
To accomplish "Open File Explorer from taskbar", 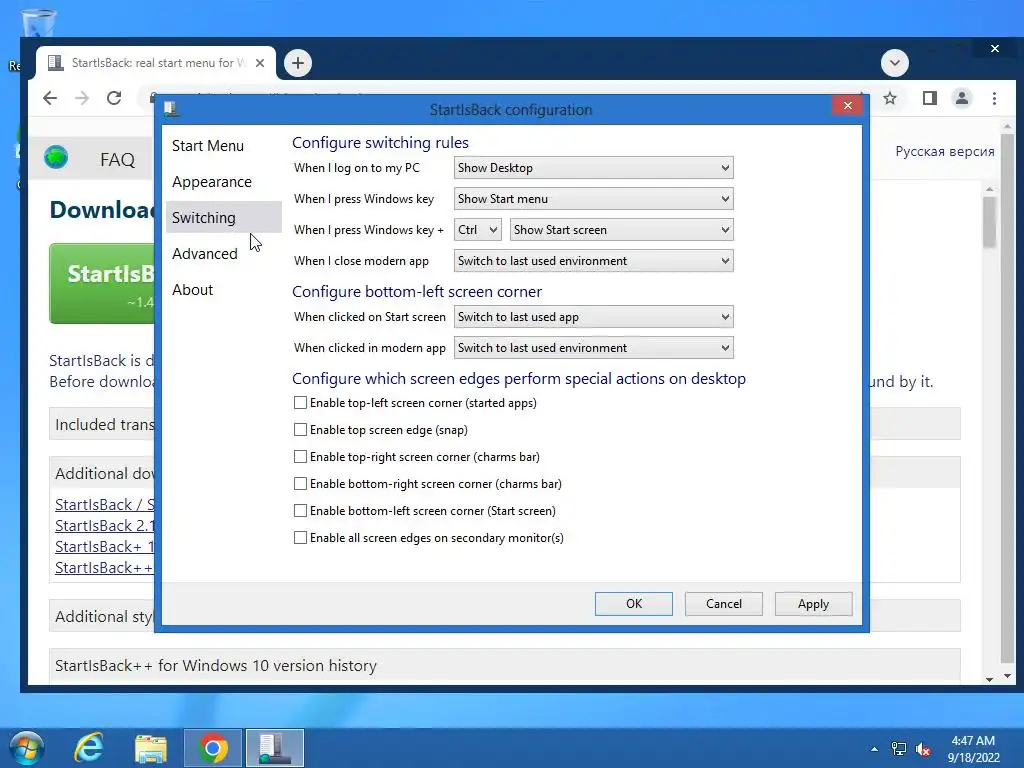I will [x=151, y=748].
